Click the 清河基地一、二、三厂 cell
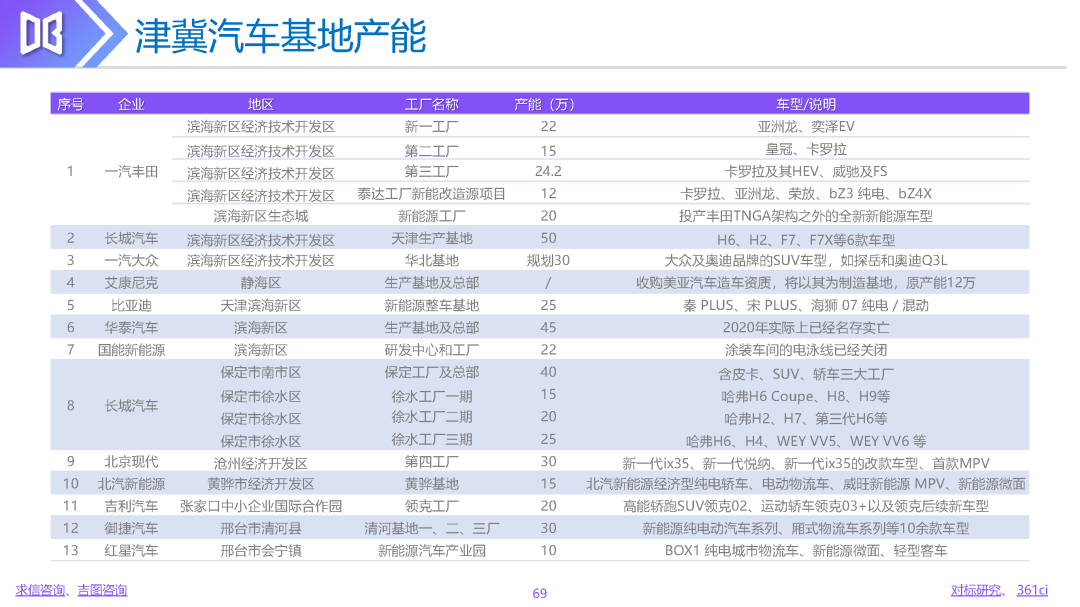1080x607 pixels. 431,528
